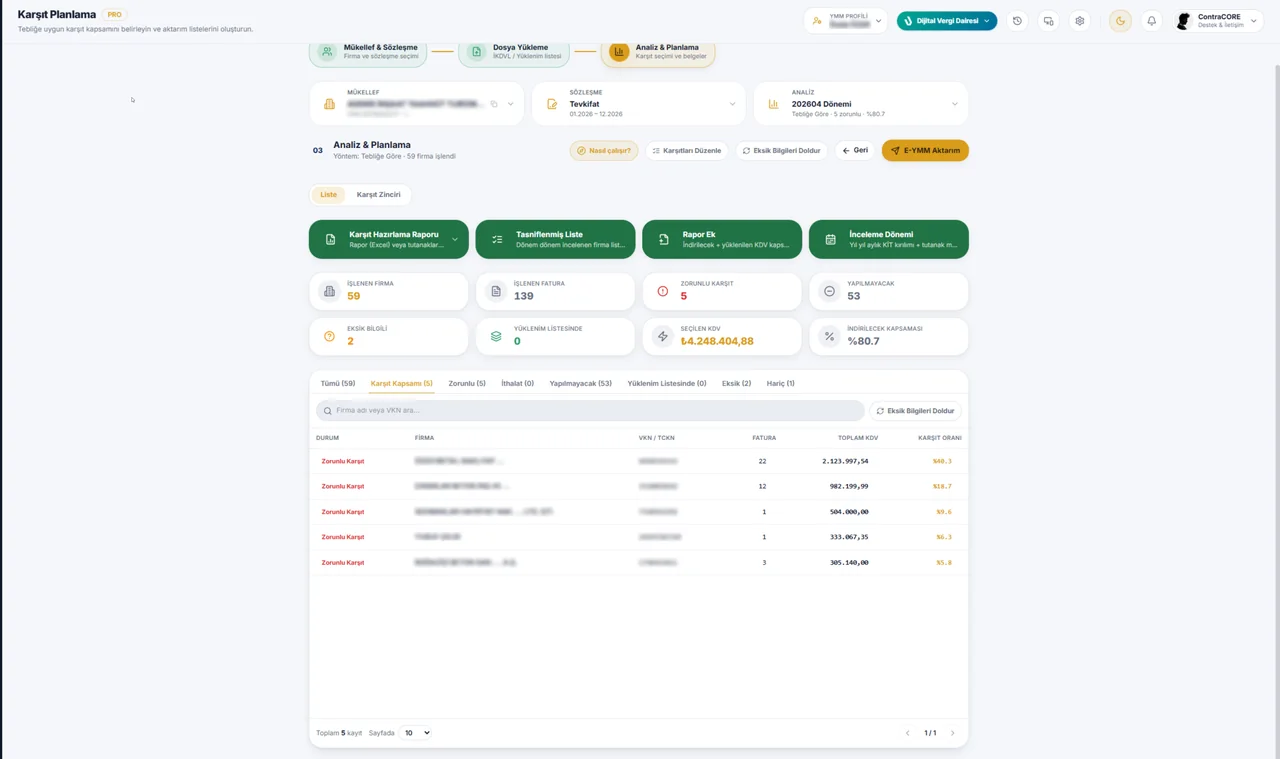Open notifications bell icon
The height and width of the screenshot is (759, 1280).
pos(1151,21)
